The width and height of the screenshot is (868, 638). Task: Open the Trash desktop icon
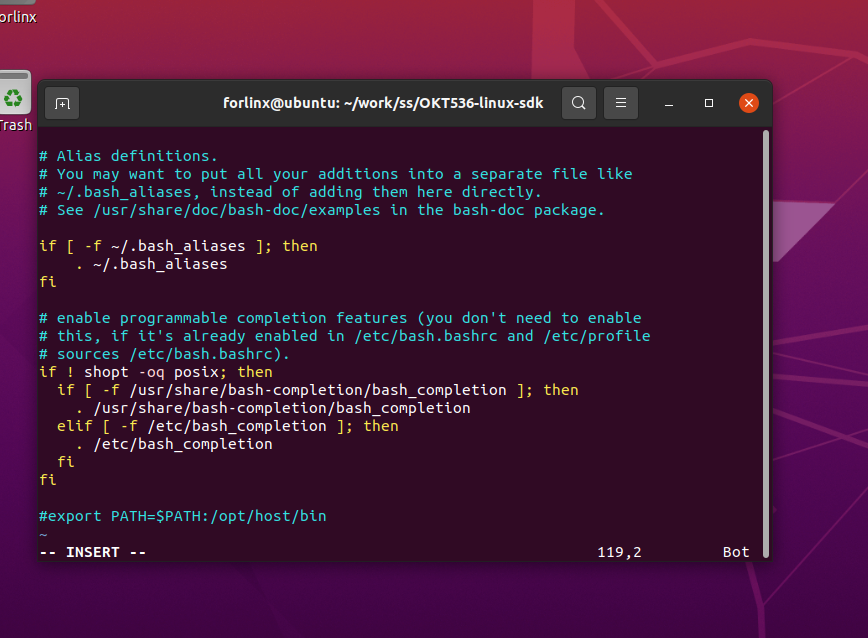coord(15,102)
